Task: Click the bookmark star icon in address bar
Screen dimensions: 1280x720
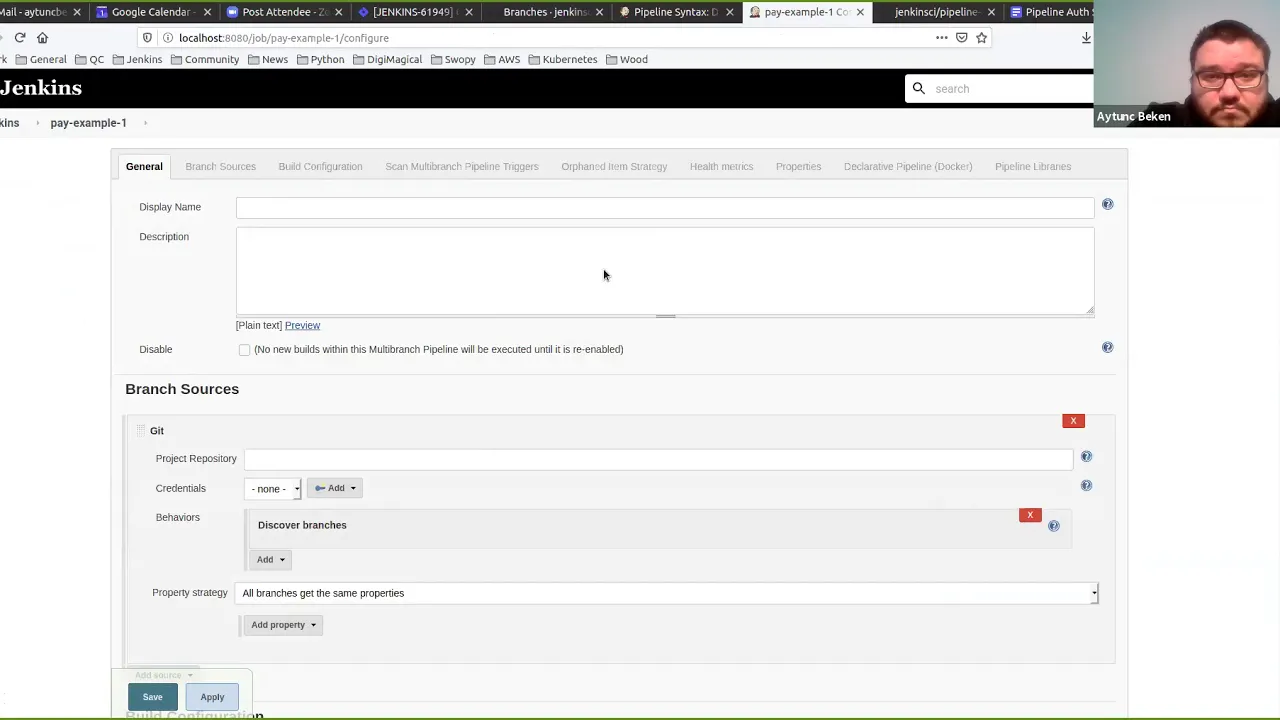Action: click(981, 38)
